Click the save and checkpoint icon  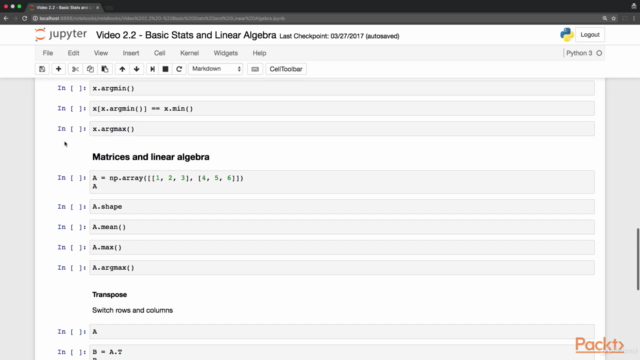[x=42, y=69]
